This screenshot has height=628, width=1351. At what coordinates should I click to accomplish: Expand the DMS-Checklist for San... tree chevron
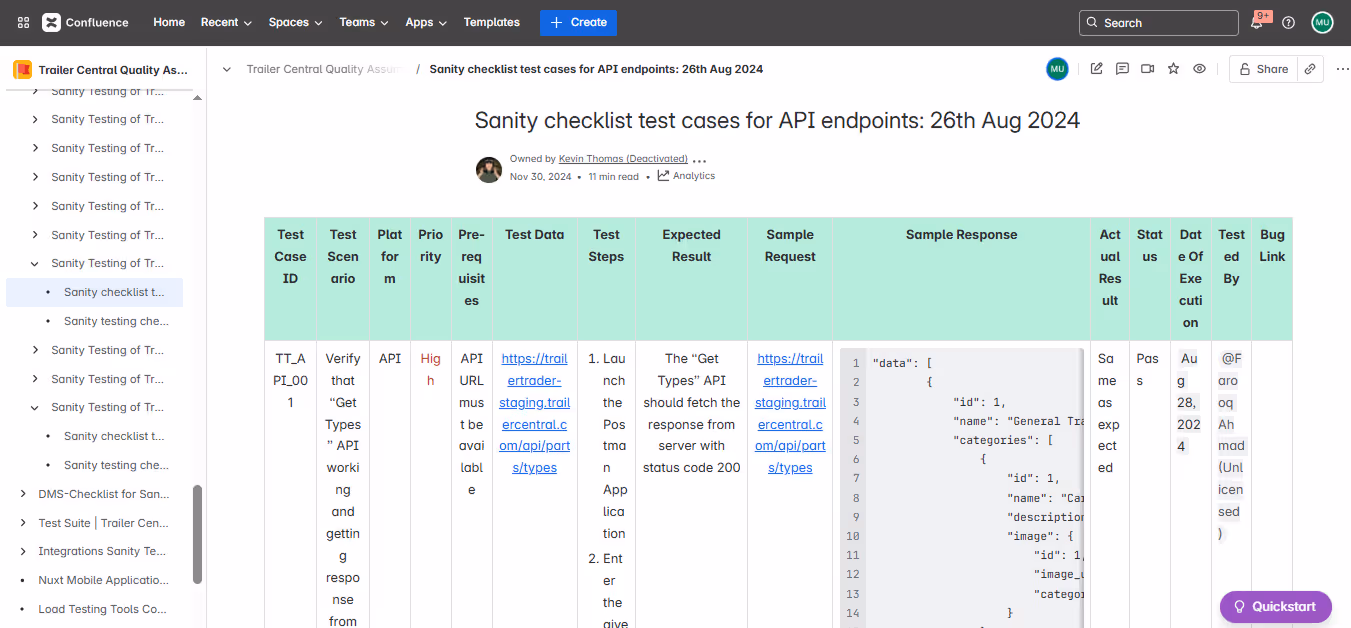(23, 494)
